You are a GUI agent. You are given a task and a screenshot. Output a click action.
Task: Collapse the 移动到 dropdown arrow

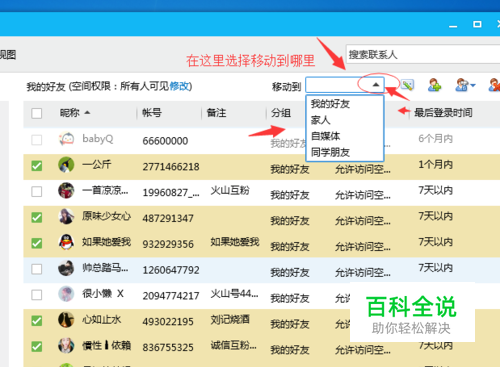[376, 85]
